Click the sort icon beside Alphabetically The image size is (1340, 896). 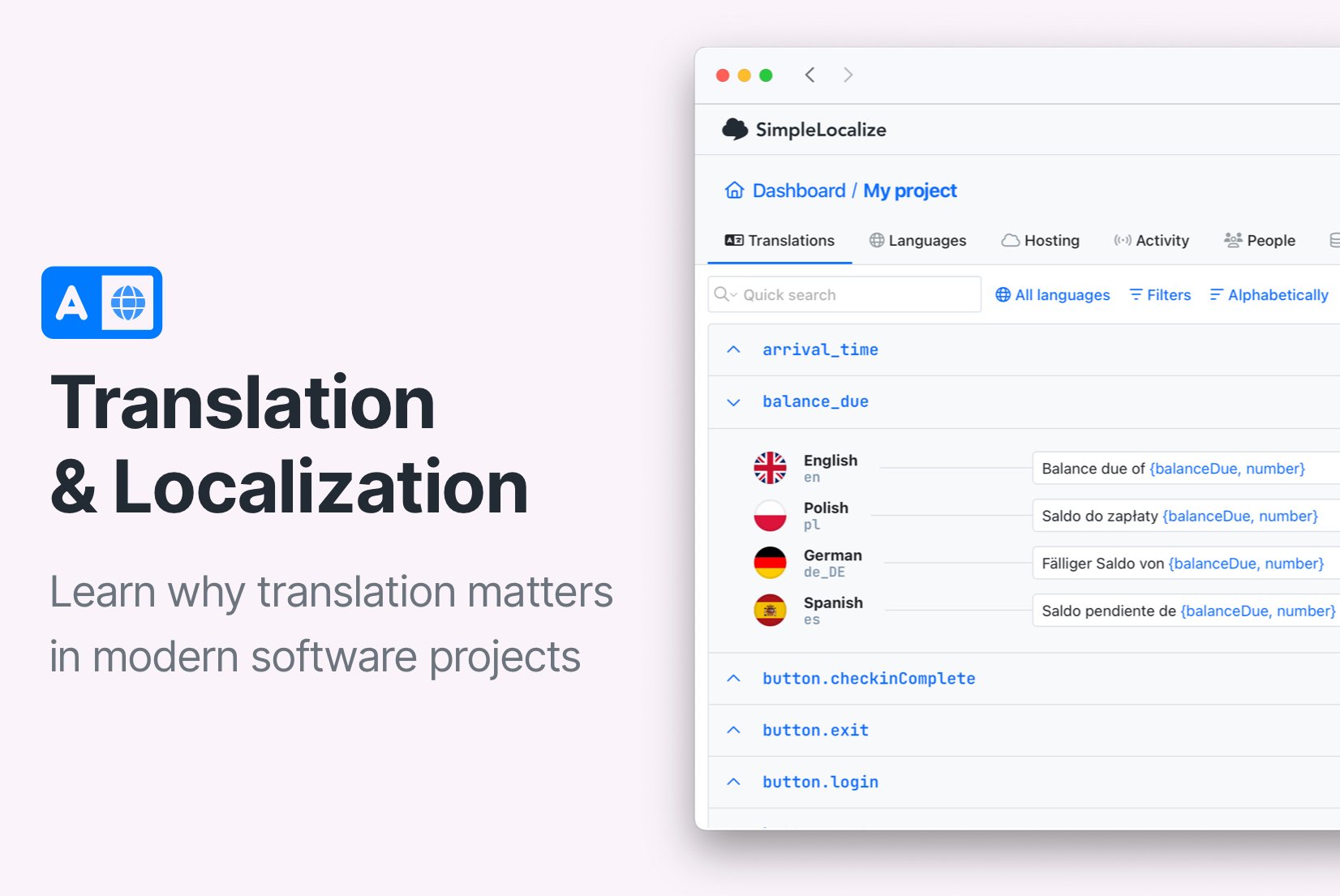[1216, 294]
